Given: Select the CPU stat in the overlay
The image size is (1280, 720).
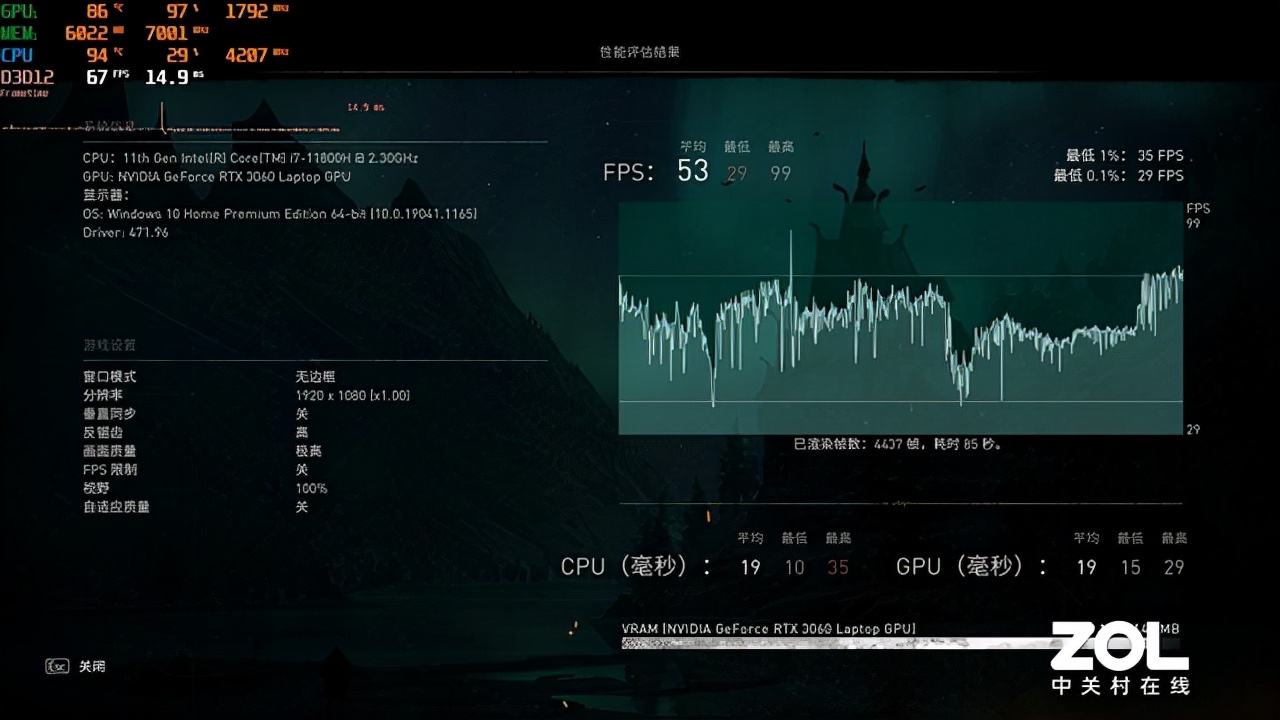Looking at the screenshot, I should (18, 56).
